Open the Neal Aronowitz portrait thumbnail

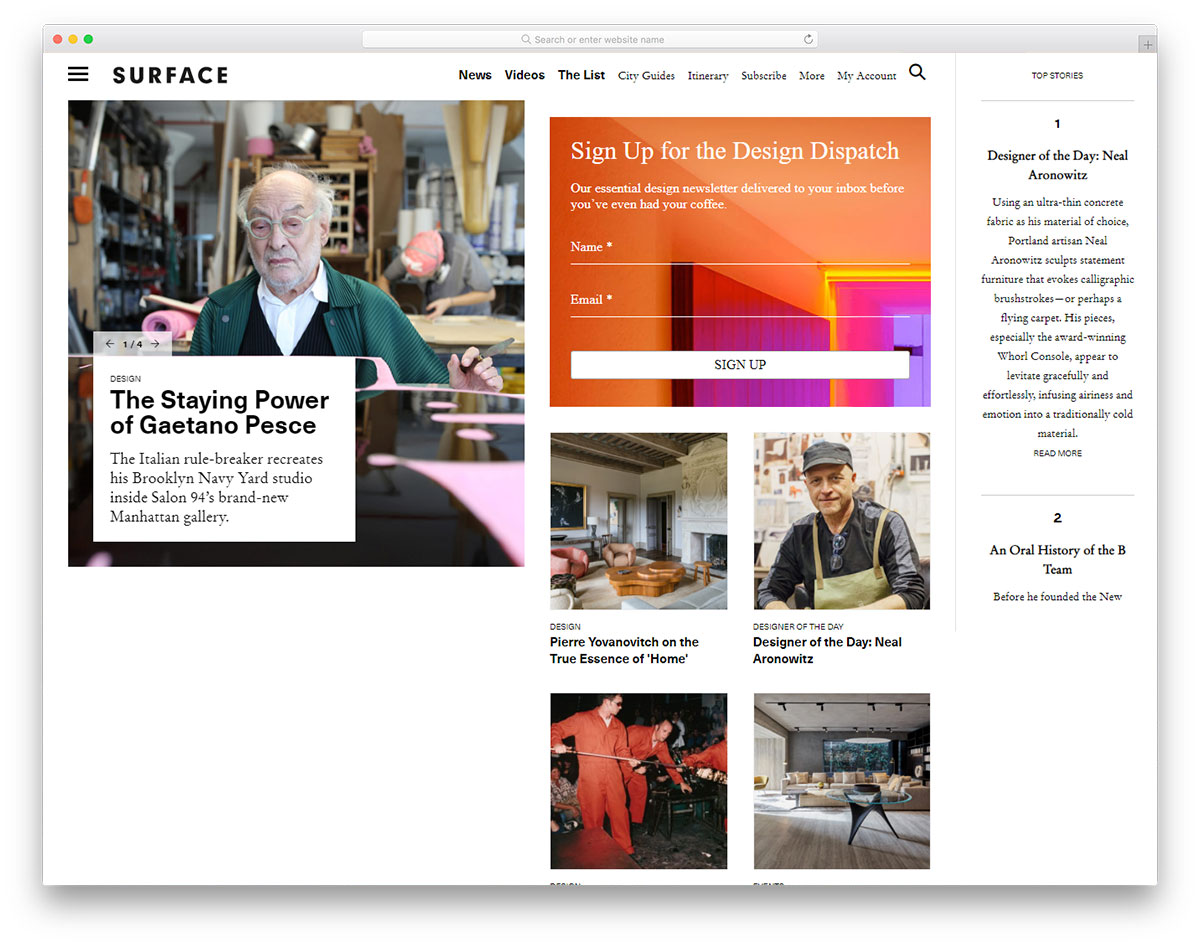click(x=842, y=521)
